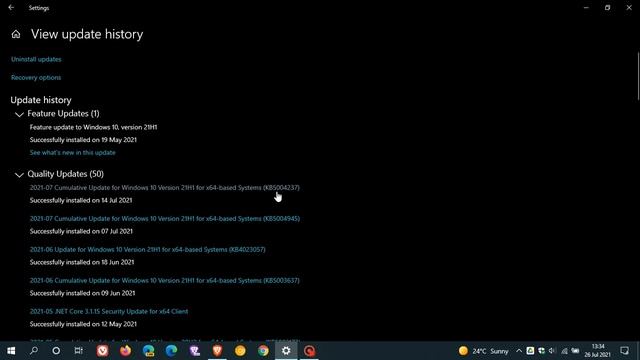640x360 pixels.
Task: Open the Uninstall updates link
Action: click(36, 59)
